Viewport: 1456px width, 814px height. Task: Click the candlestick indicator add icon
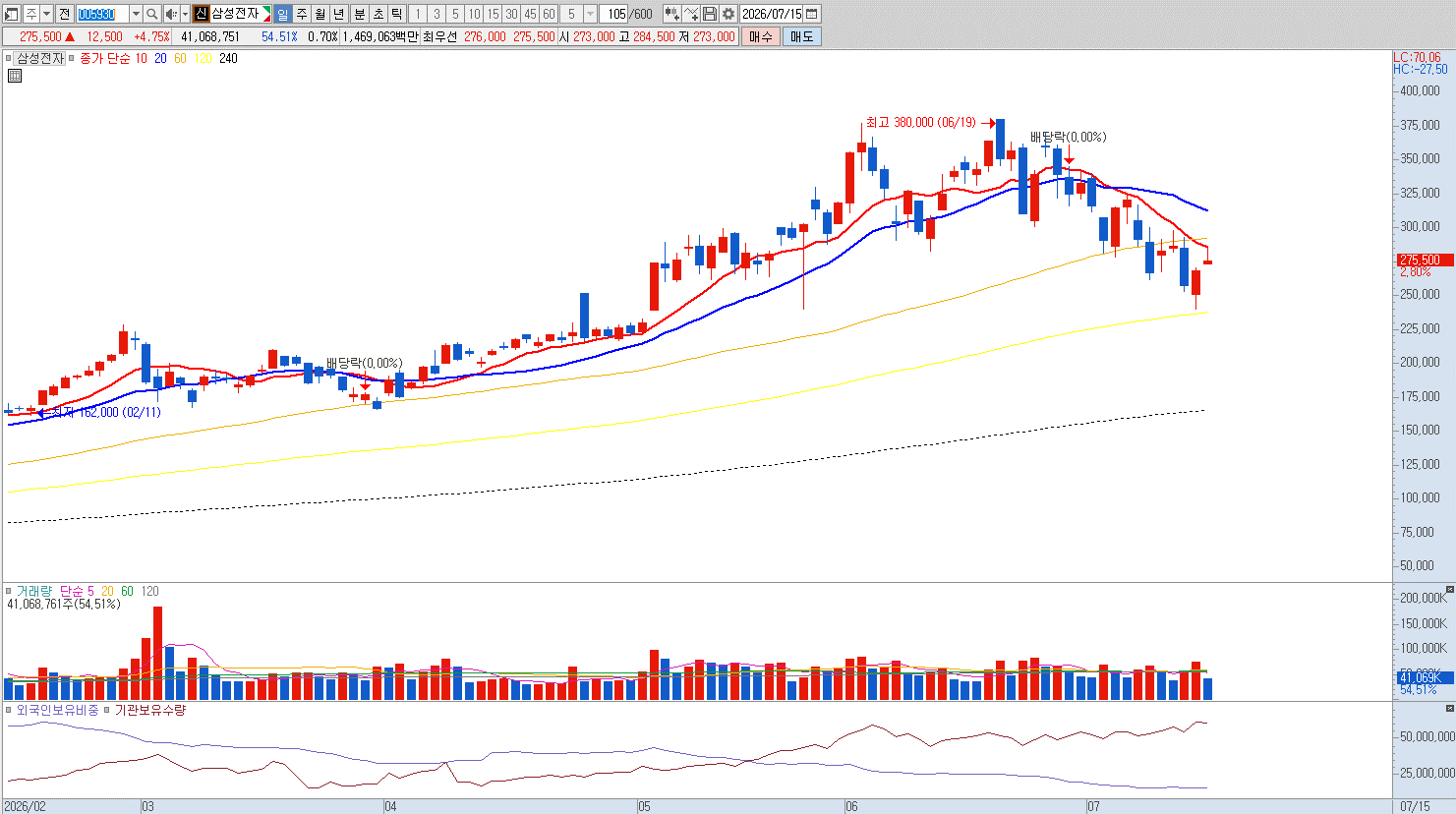(671, 14)
